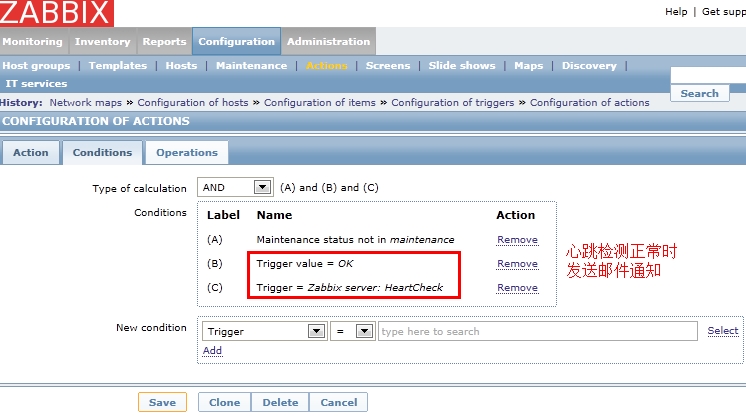This screenshot has width=746, height=417.
Task: Open the Reports menu
Action: (164, 41)
